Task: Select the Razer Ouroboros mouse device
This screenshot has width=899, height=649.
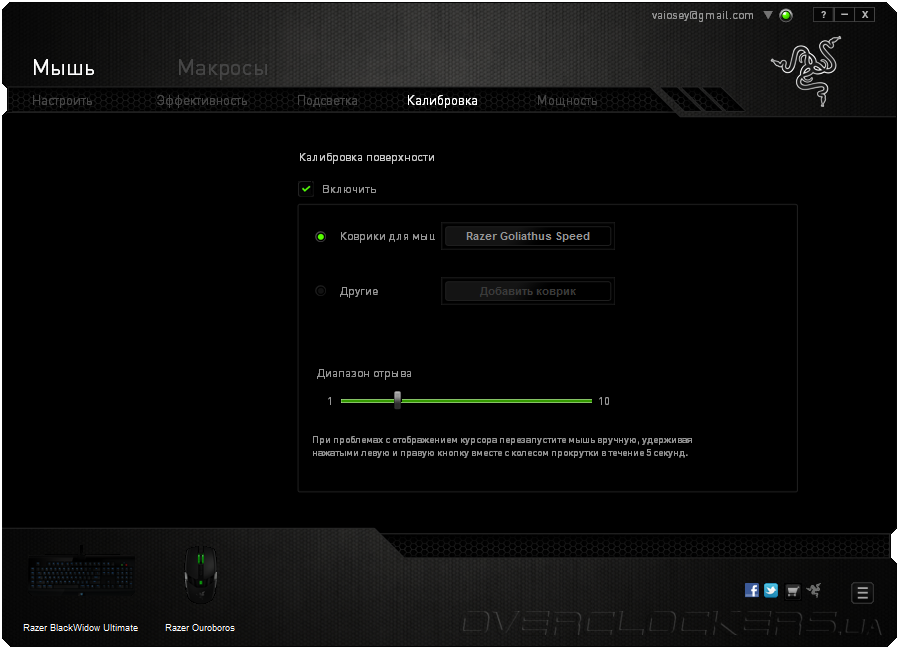Action: [200, 575]
